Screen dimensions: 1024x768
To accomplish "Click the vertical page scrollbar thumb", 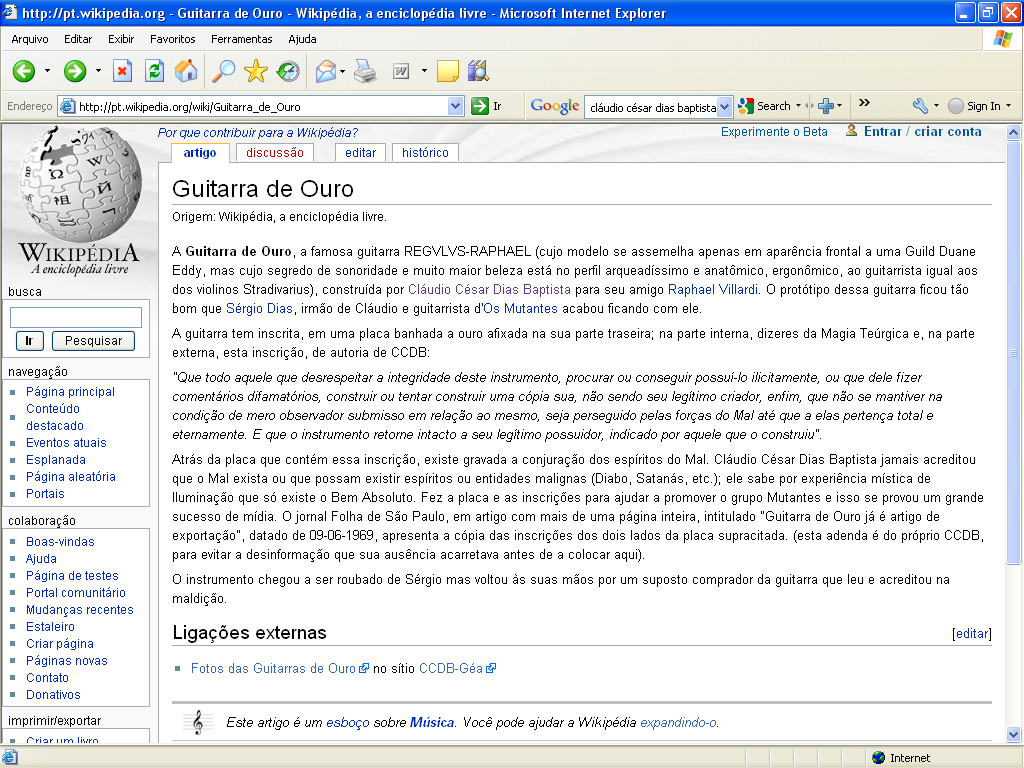I will point(1015,352).
